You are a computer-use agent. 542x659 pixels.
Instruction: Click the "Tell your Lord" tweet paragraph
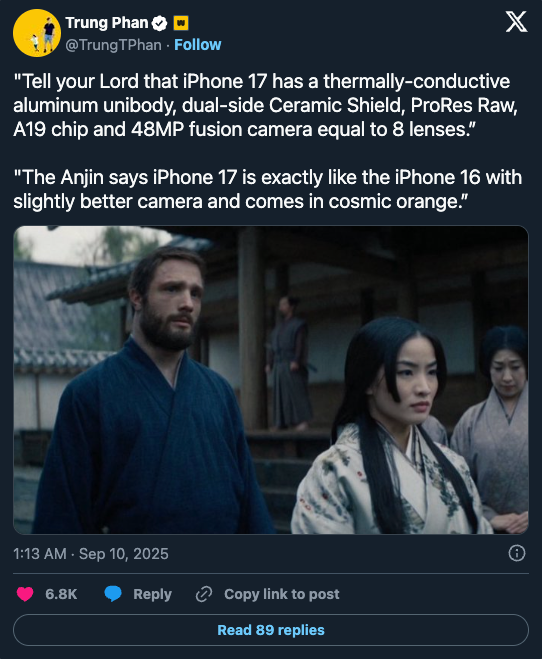[267, 105]
